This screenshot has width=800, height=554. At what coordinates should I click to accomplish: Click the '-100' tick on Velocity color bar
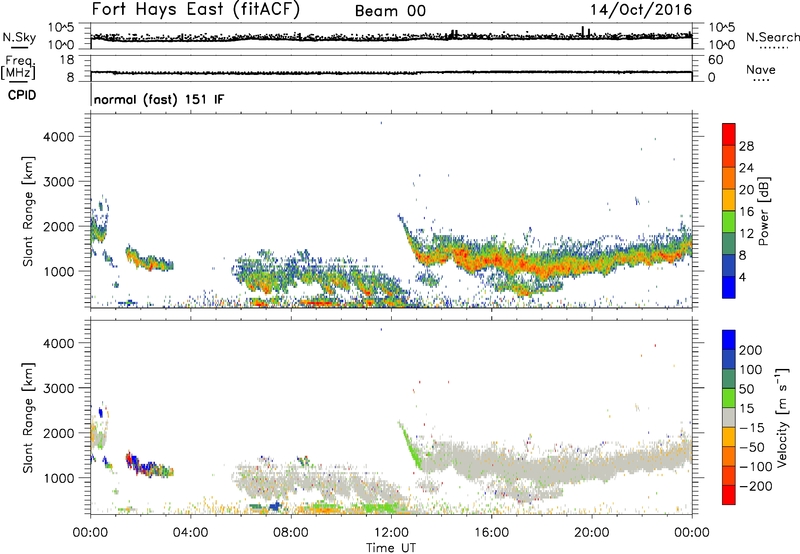coord(755,467)
